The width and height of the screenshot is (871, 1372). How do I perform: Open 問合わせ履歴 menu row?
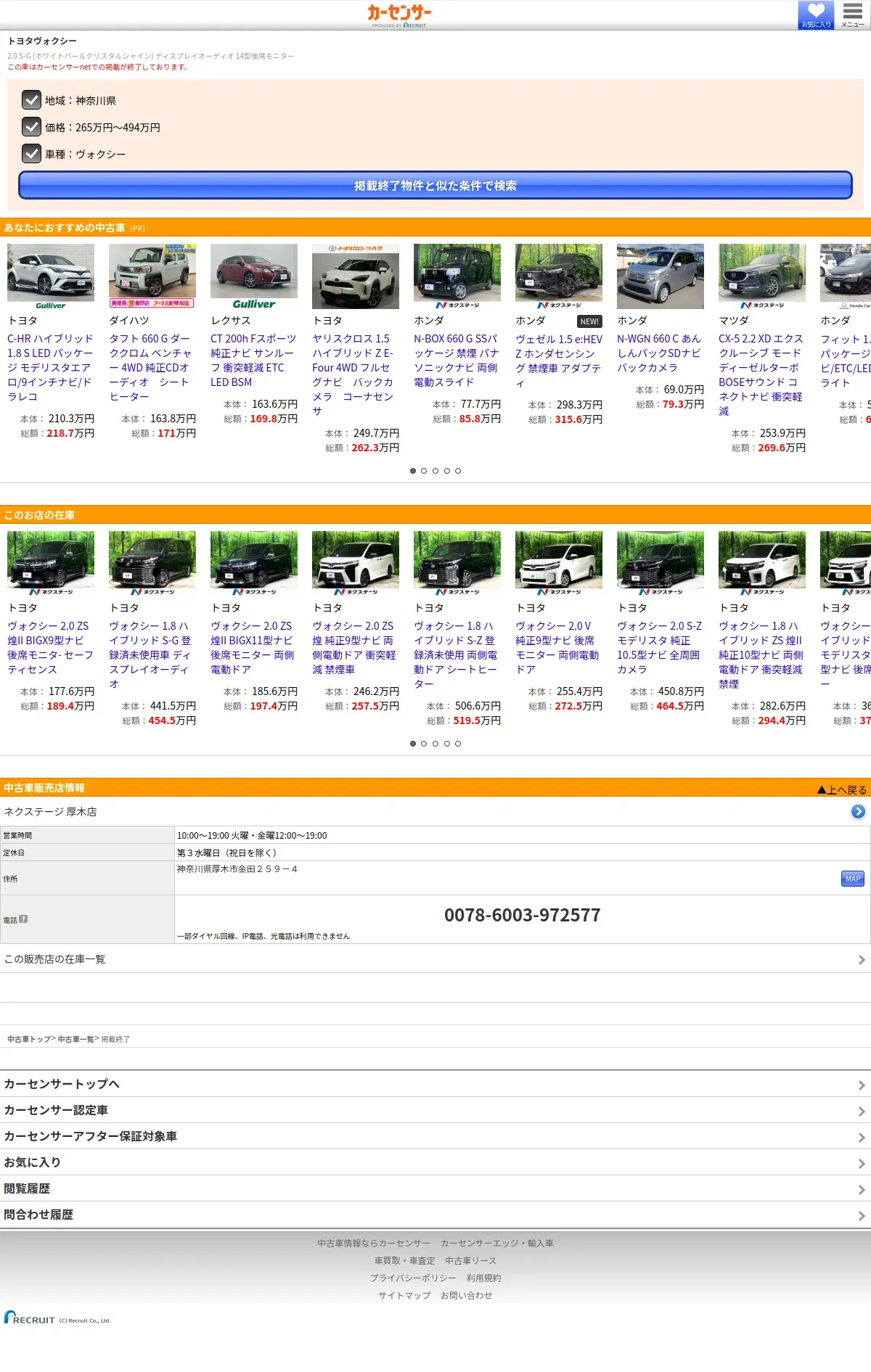(435, 1215)
